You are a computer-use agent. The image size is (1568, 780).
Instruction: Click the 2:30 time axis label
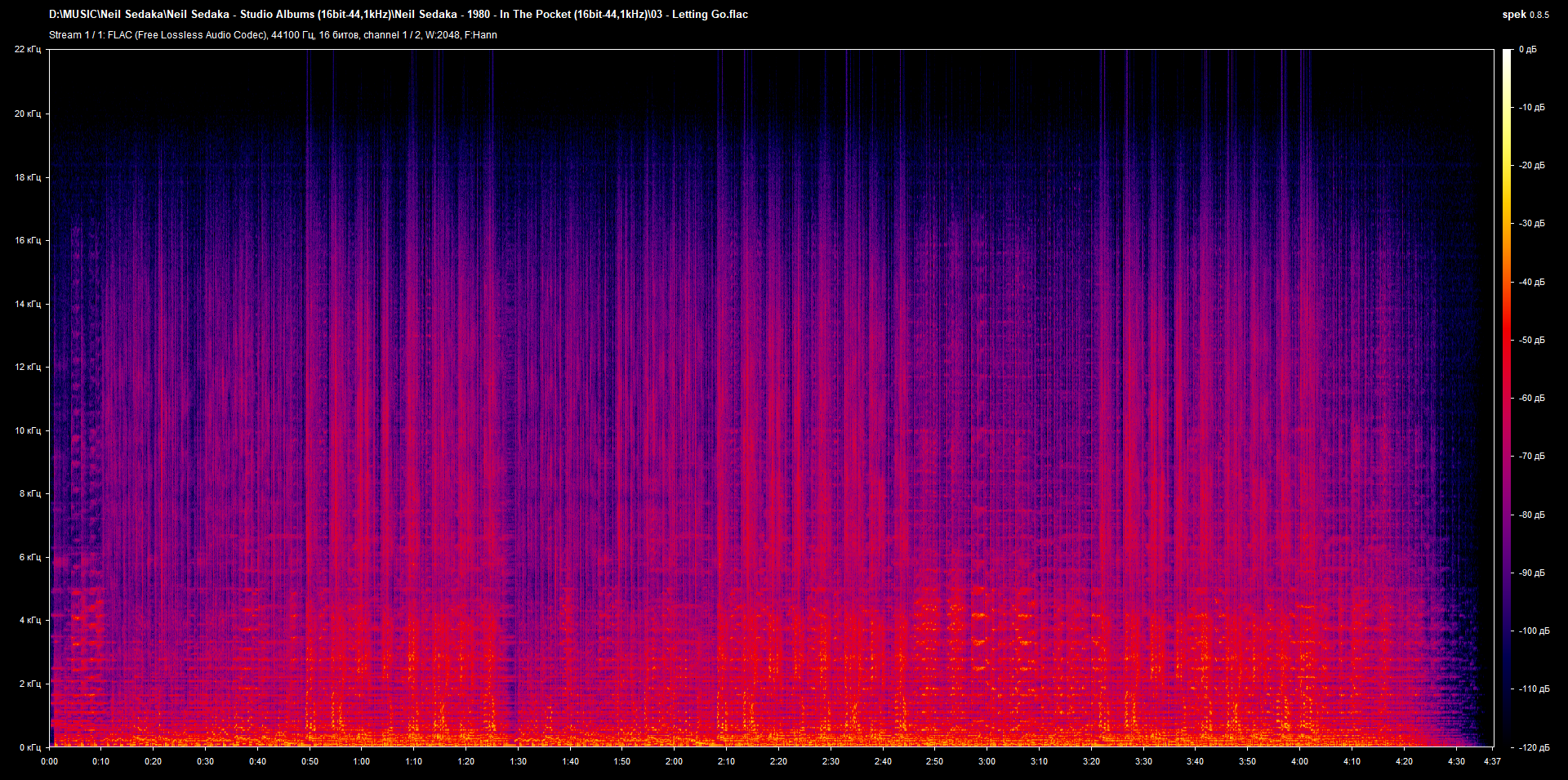(x=831, y=761)
